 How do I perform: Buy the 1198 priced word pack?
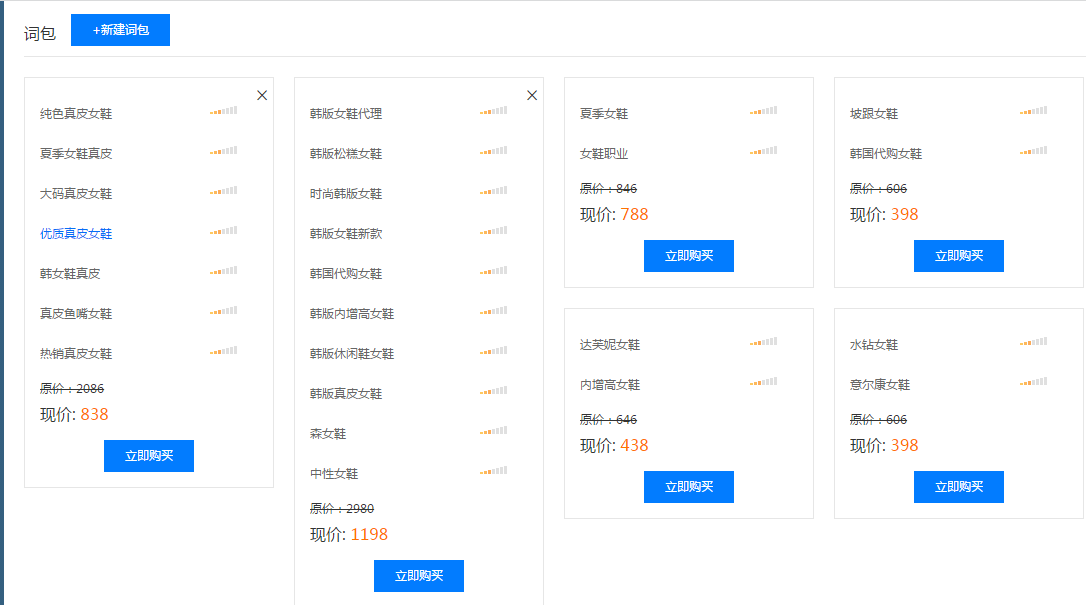coord(419,576)
